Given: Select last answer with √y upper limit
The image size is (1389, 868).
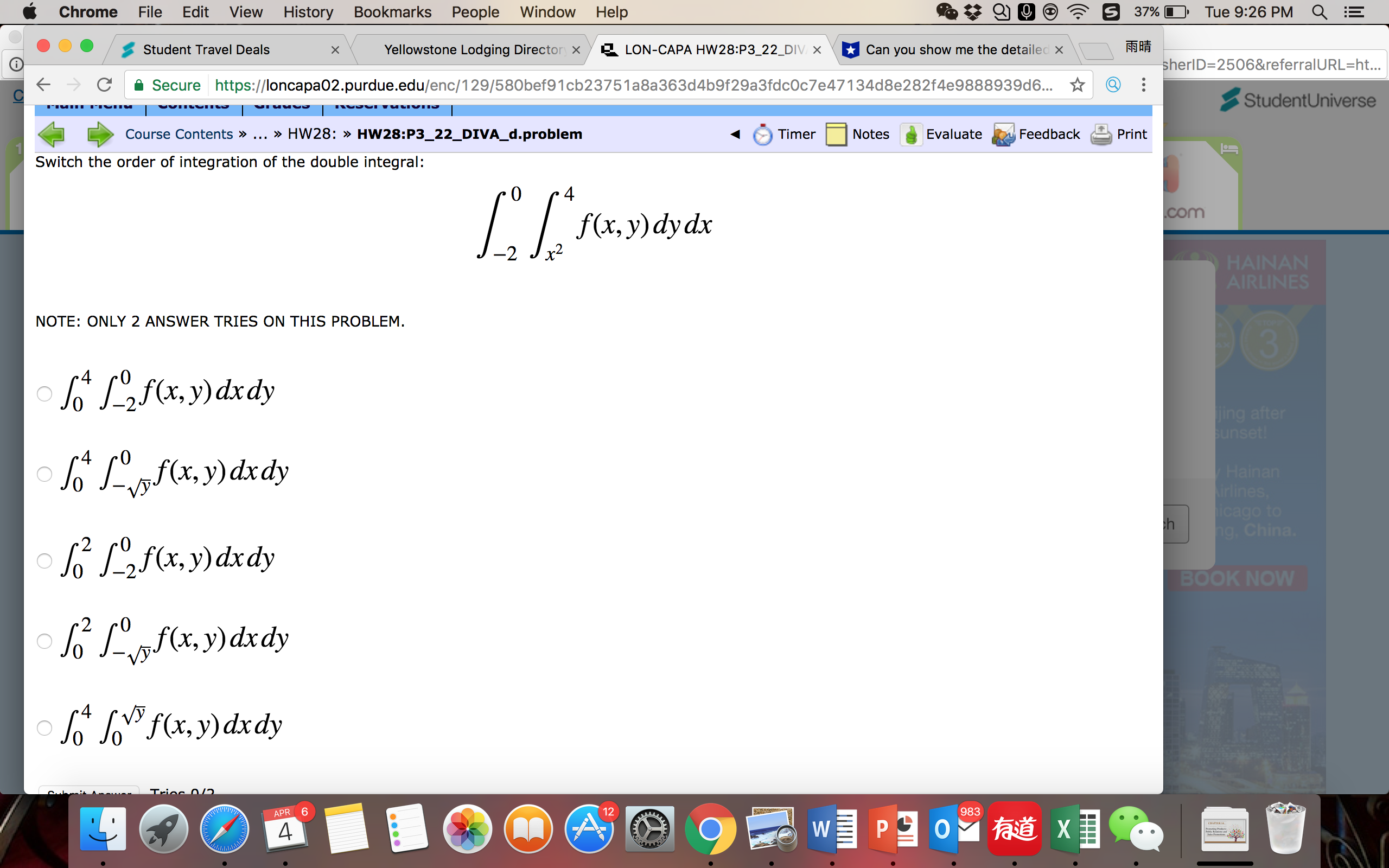Looking at the screenshot, I should [x=44, y=728].
